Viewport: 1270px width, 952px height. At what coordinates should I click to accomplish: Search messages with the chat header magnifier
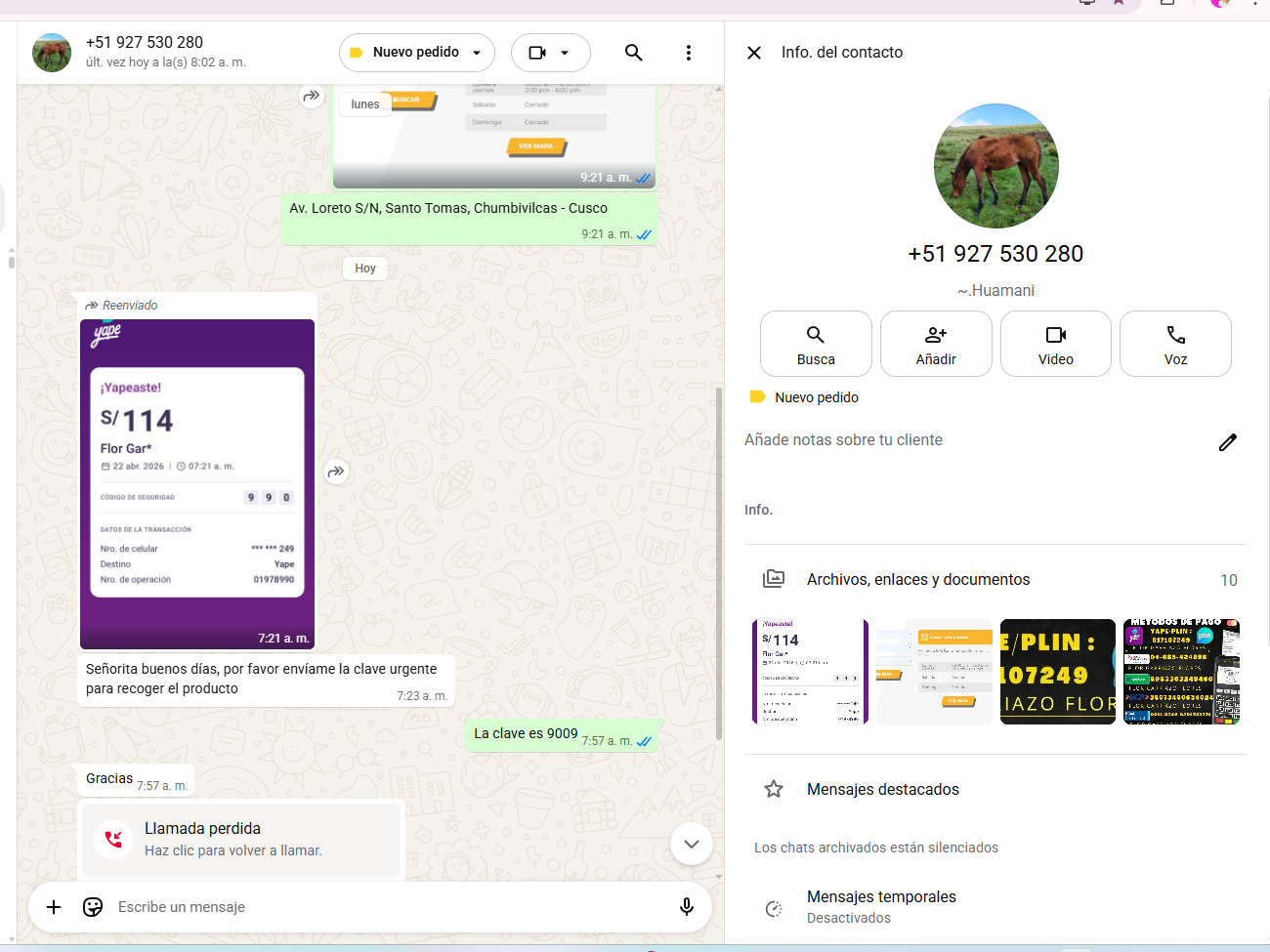633,53
